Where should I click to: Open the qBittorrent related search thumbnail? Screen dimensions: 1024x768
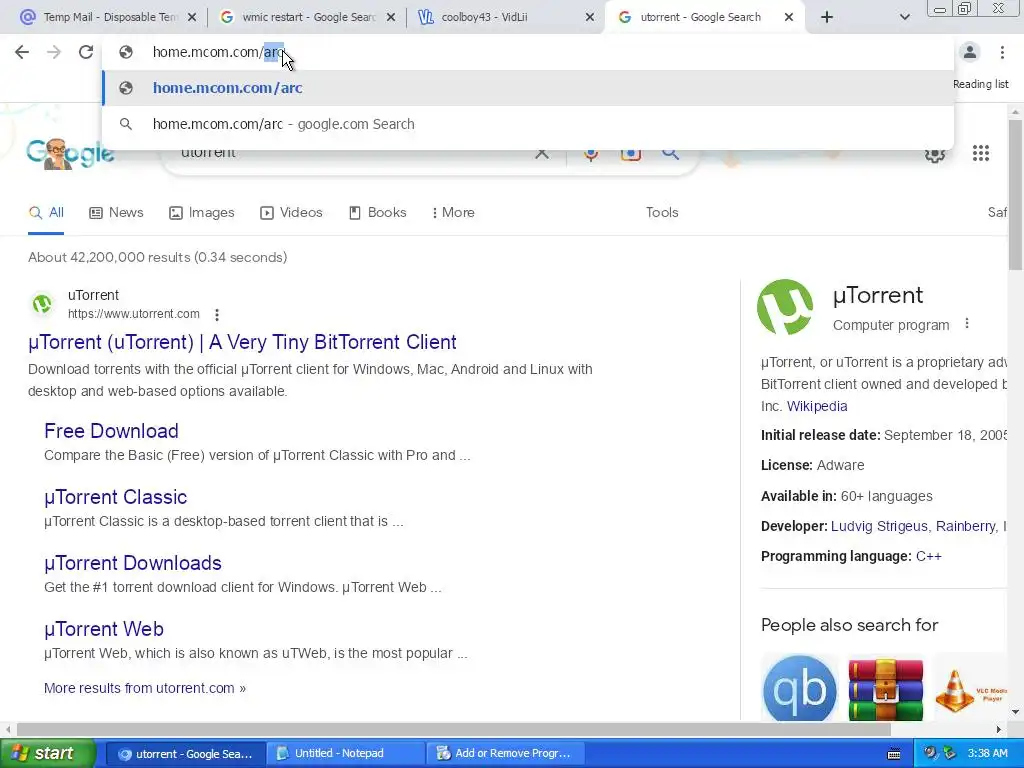click(x=799, y=689)
